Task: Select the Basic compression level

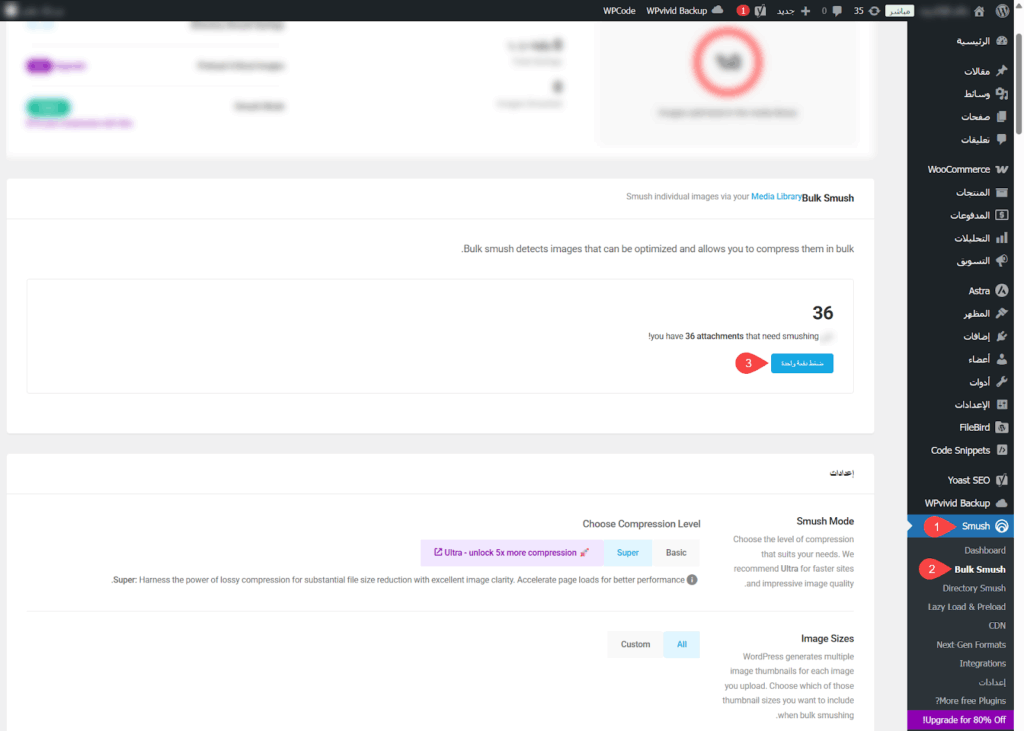Action: pos(676,553)
